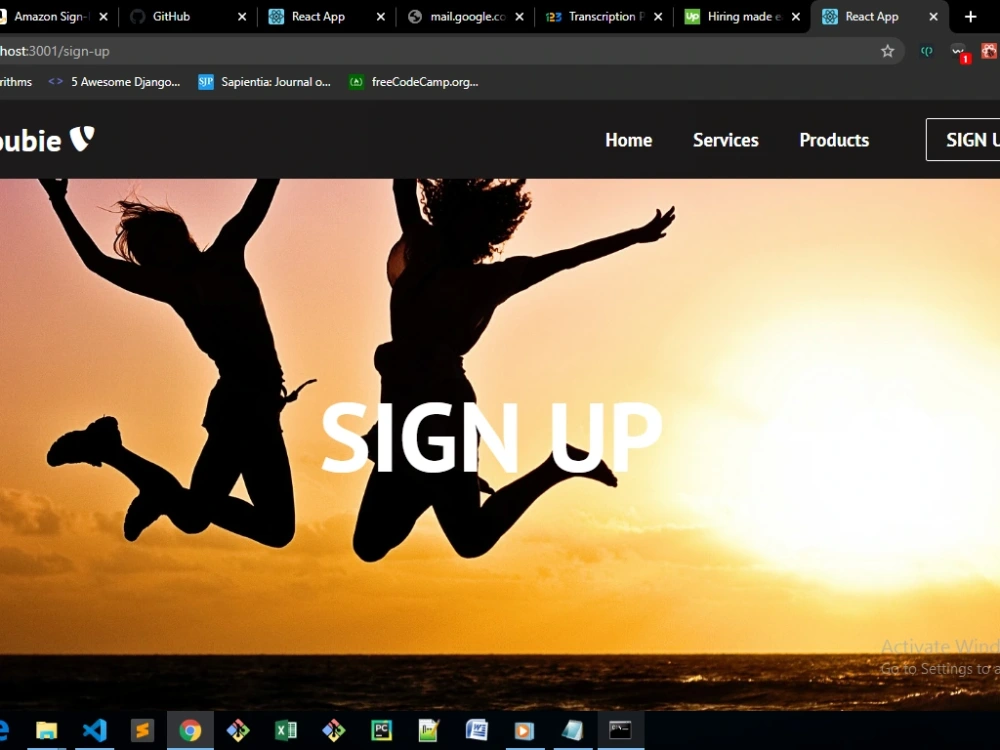Open the Services nav link
Viewport: 1000px width, 750px height.
[x=726, y=140]
